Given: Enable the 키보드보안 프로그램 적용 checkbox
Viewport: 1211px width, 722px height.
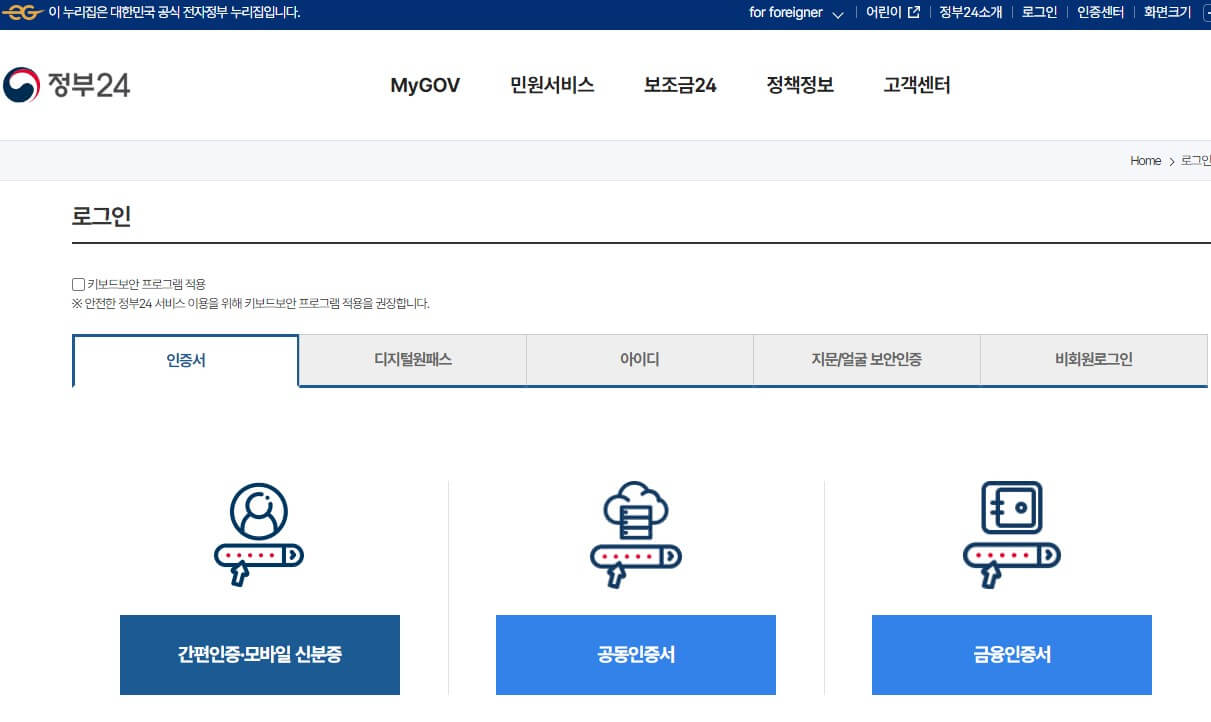Looking at the screenshot, I should 78,284.
